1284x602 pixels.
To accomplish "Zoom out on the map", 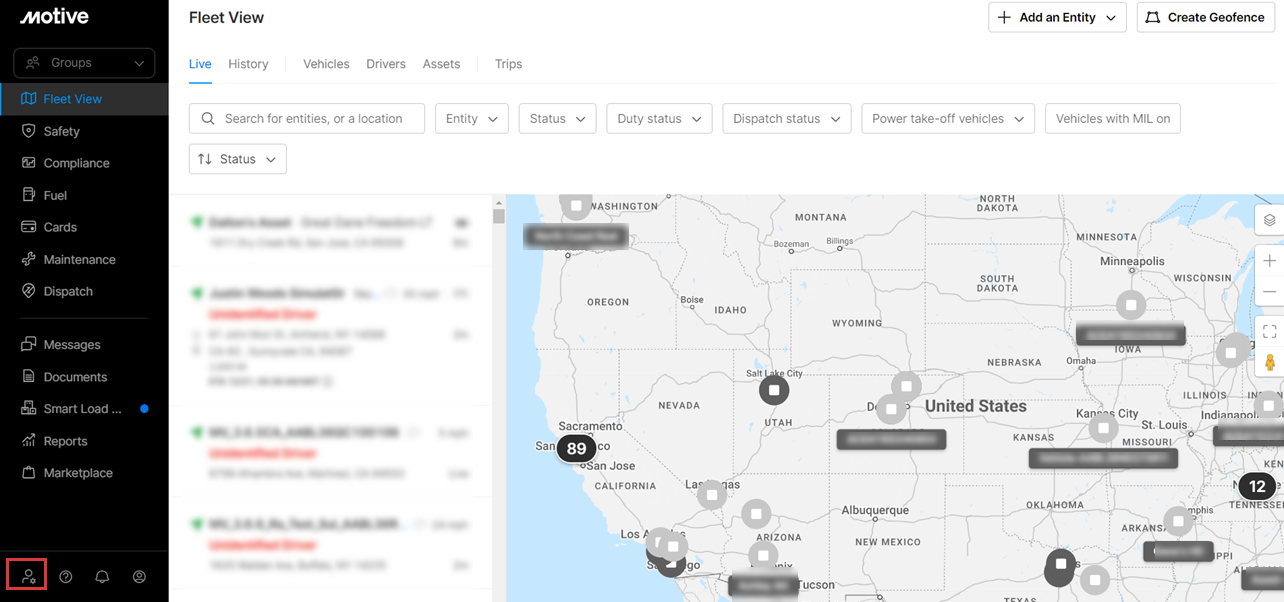I will pyautogui.click(x=1269, y=292).
